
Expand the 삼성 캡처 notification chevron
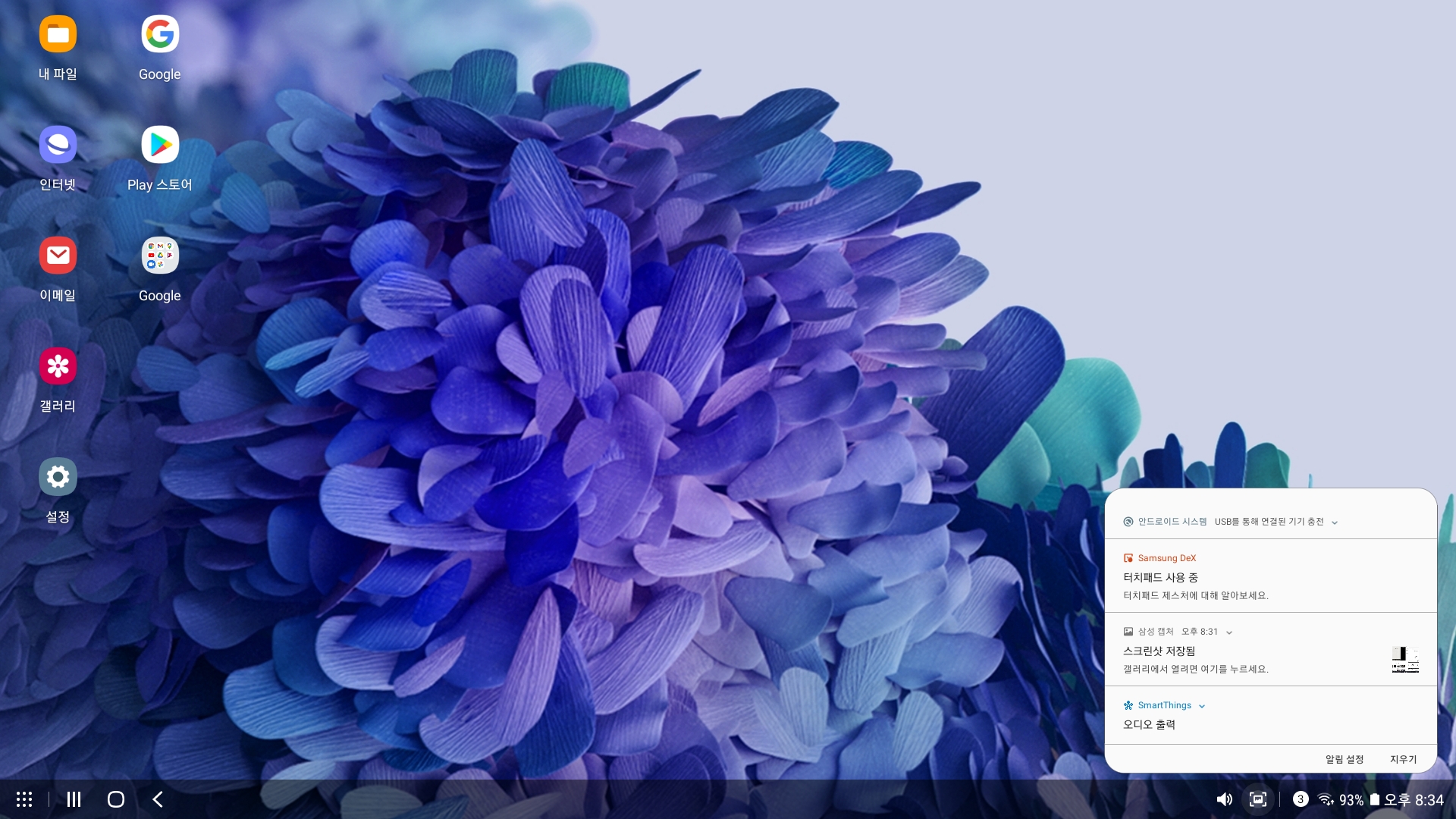(1229, 632)
